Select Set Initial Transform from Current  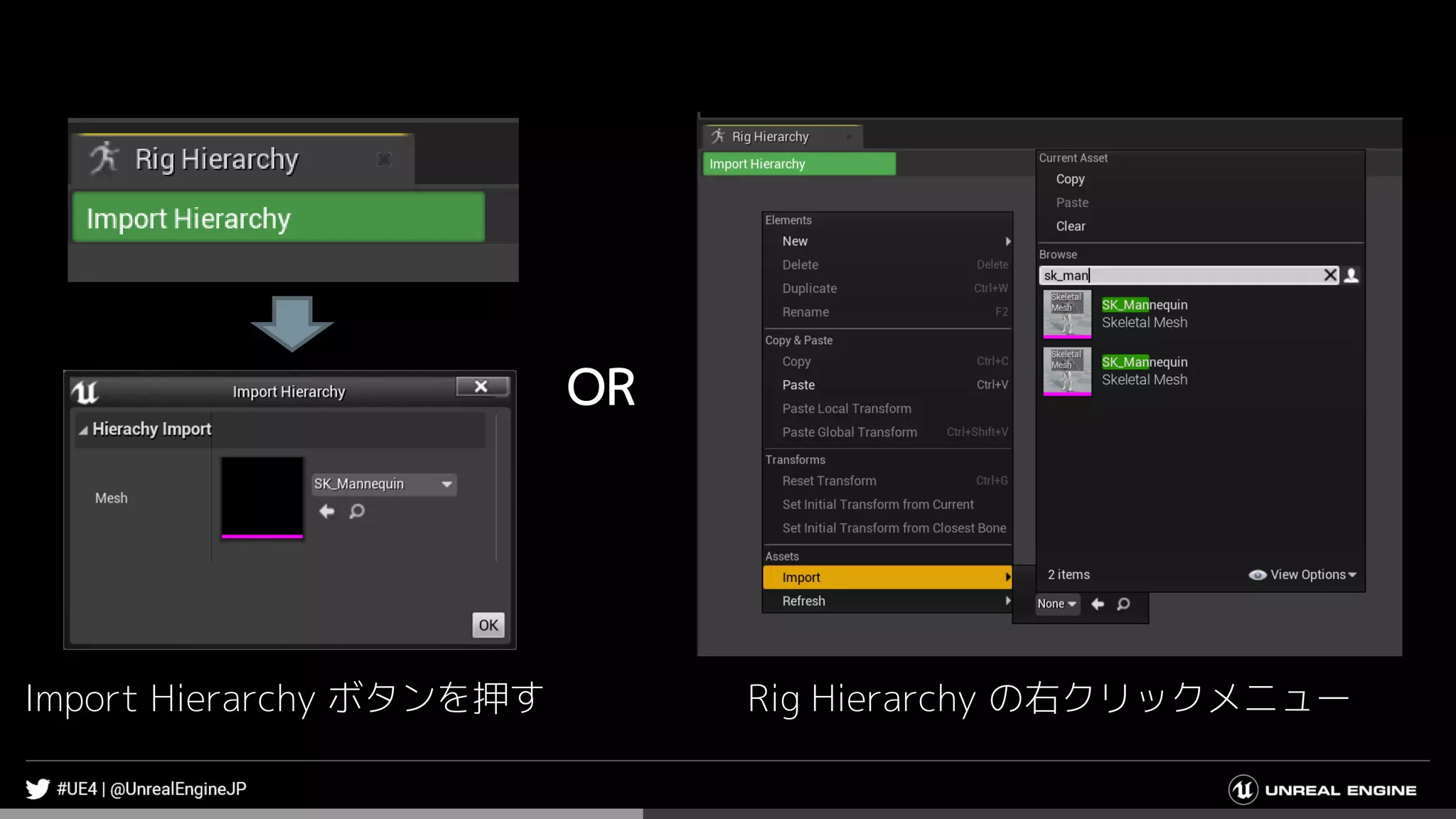pyautogui.click(x=887, y=504)
